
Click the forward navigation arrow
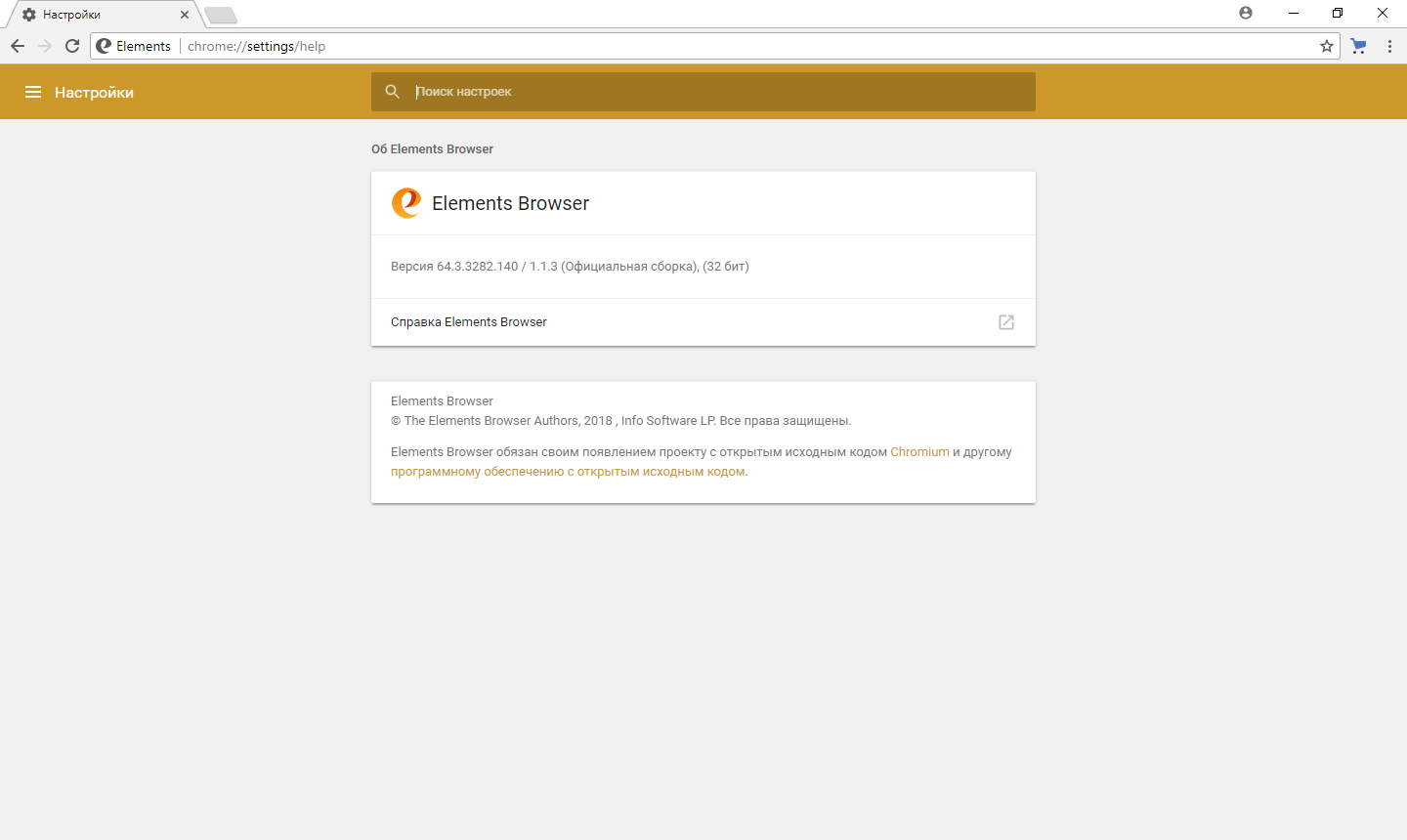(44, 45)
